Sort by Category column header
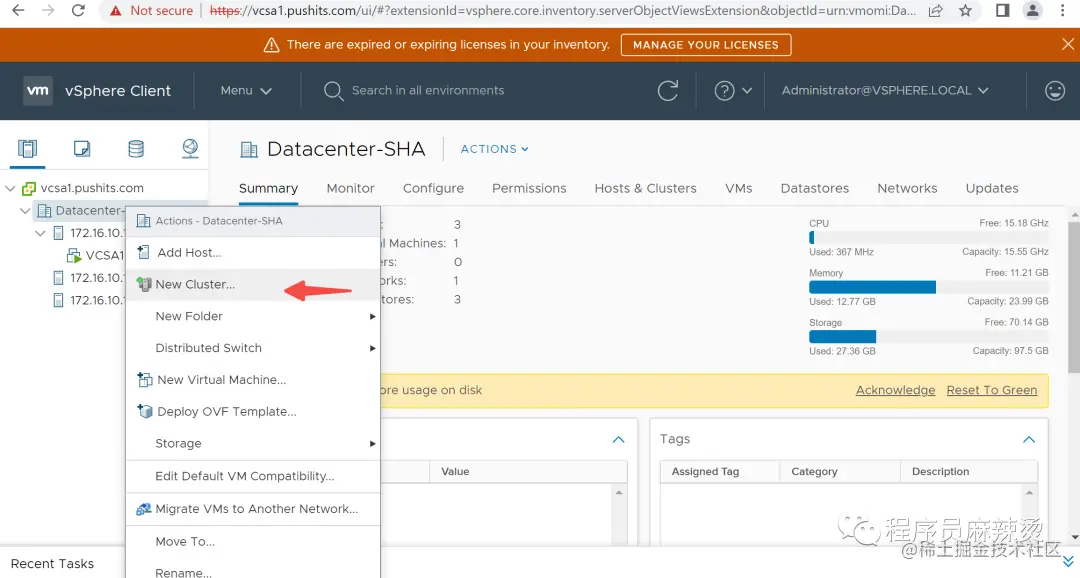This screenshot has width=1080, height=578. click(x=840, y=471)
